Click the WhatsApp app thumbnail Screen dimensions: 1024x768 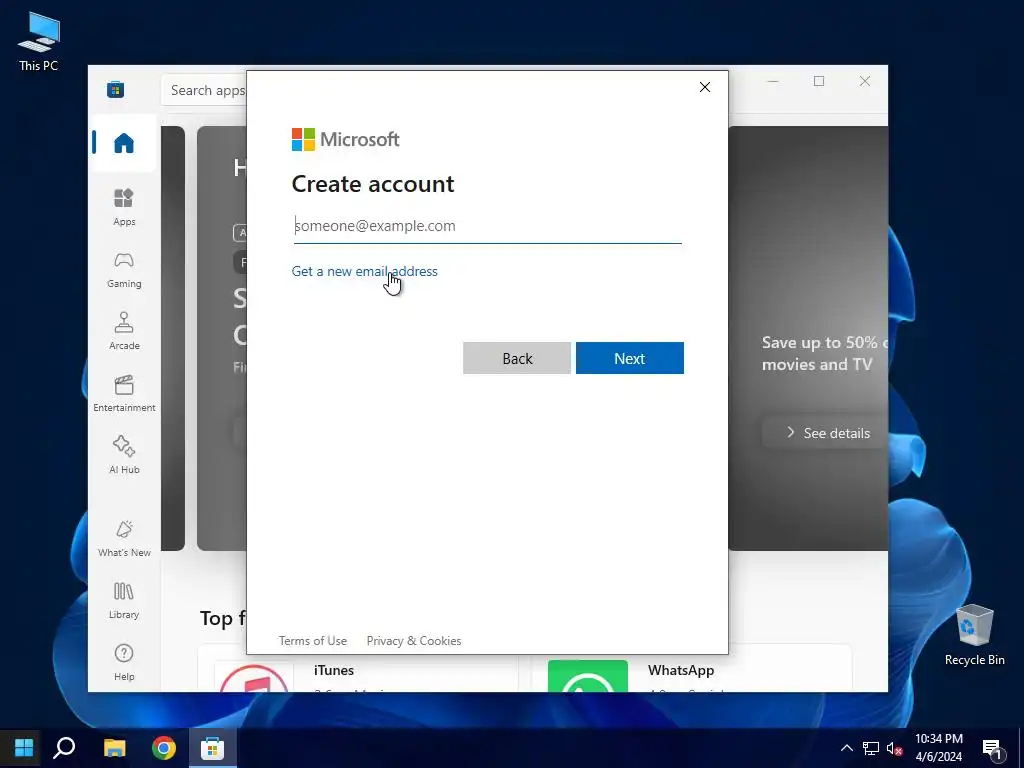588,676
